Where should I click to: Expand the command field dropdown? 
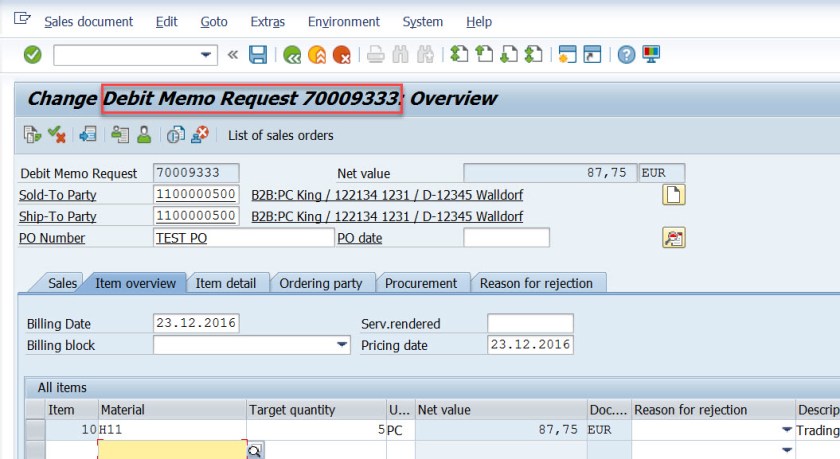207,54
